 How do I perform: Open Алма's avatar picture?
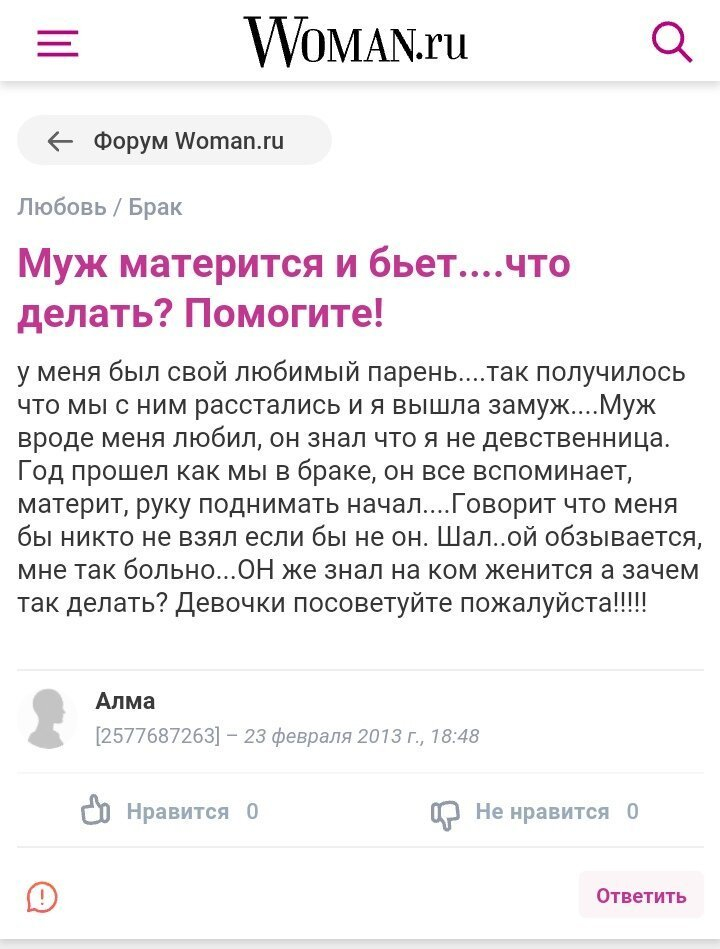point(47,719)
